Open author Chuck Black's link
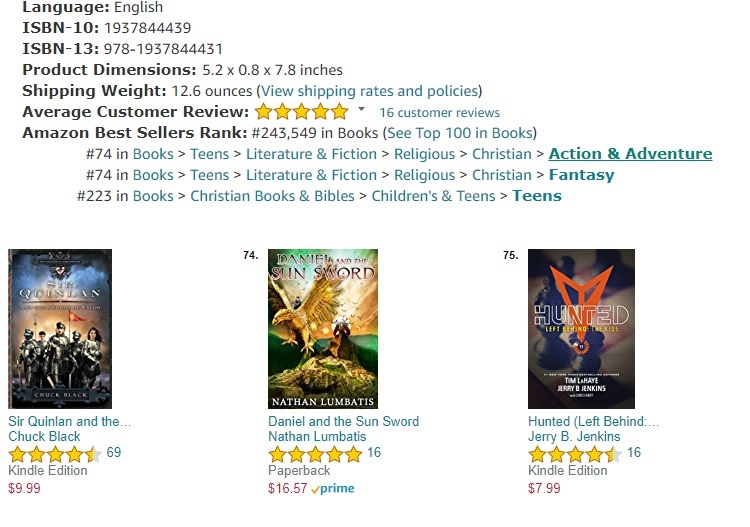 (x=47, y=437)
